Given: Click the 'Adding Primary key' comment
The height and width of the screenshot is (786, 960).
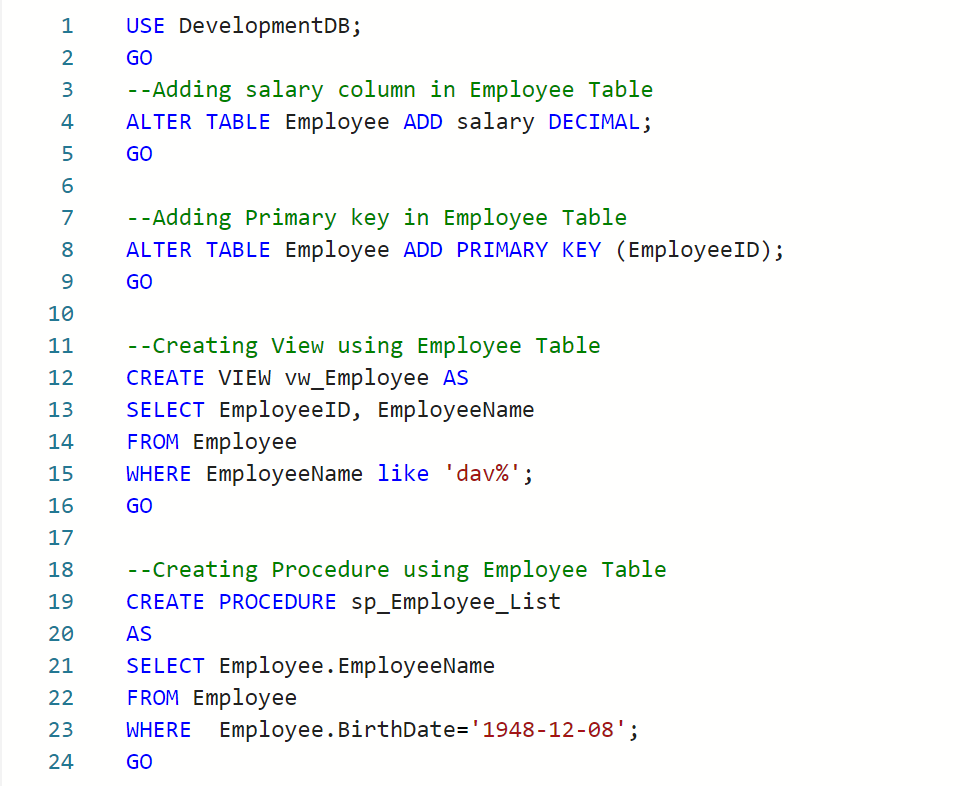Looking at the screenshot, I should pyautogui.click(x=376, y=218).
